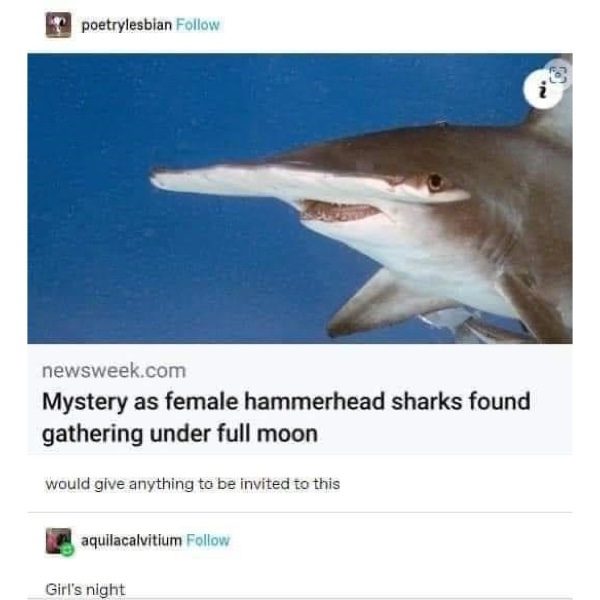Click the green badge on aquilacalvitium's avatar
Image resolution: width=600 pixels, height=600 pixels.
tap(67, 550)
